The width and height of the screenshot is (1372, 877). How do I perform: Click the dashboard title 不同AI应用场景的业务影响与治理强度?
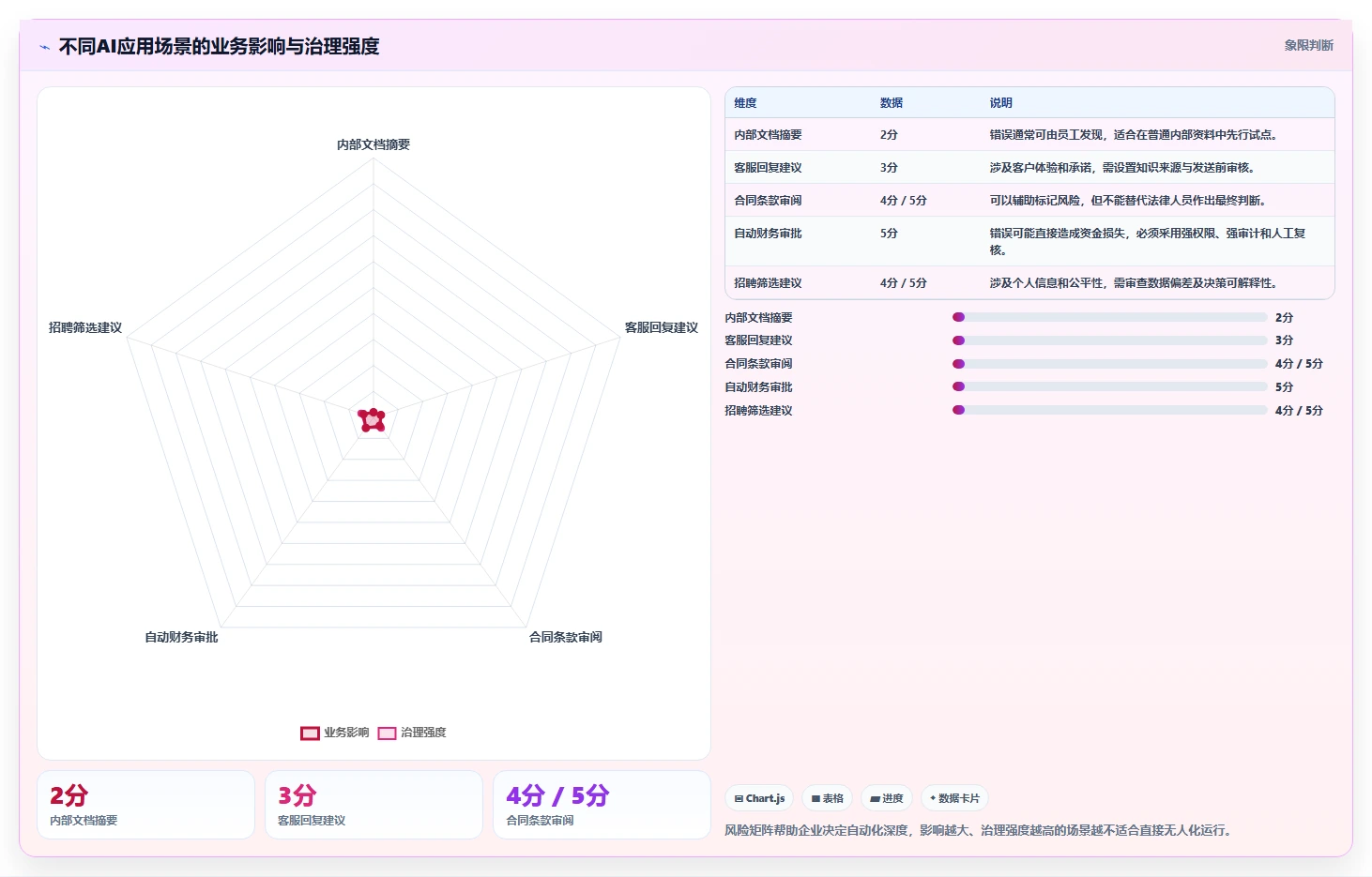220,46
